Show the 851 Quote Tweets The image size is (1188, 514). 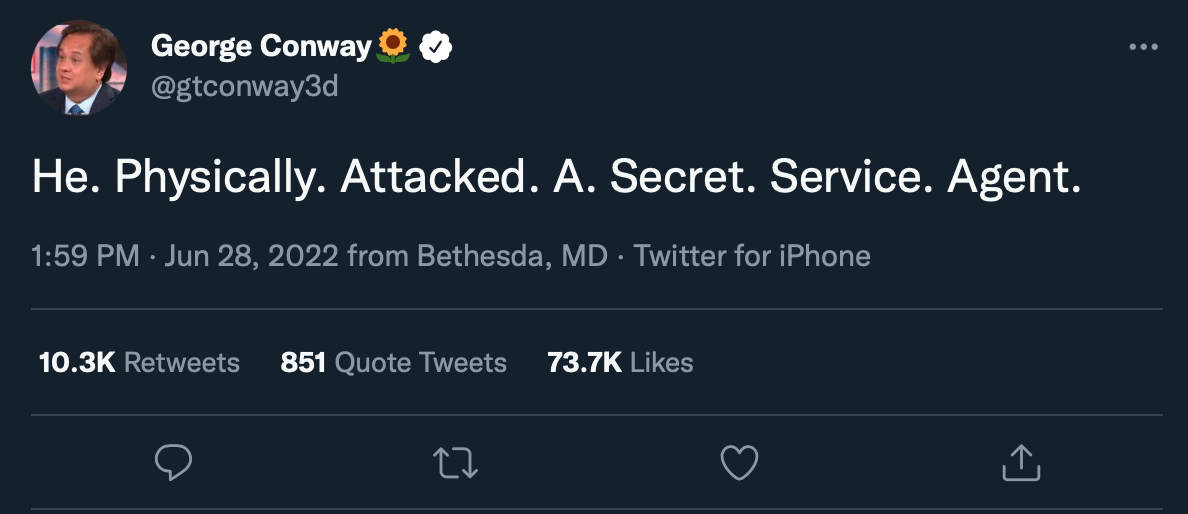pos(393,362)
